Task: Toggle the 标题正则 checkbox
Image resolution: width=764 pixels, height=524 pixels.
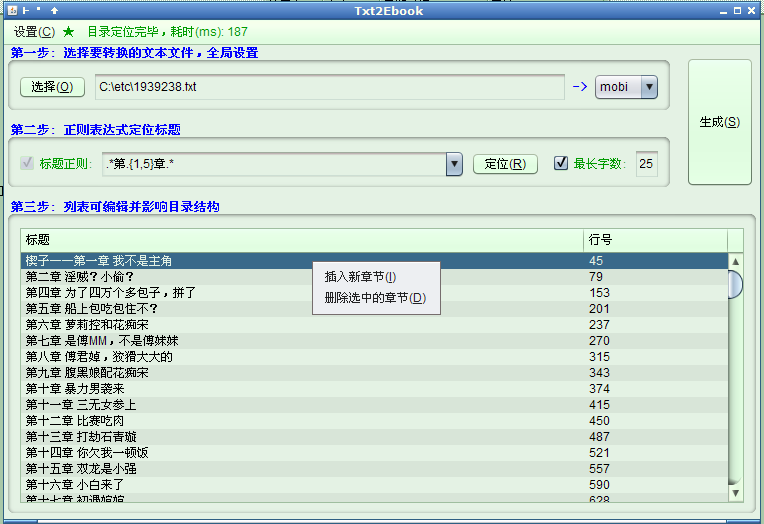Action: click(x=27, y=163)
